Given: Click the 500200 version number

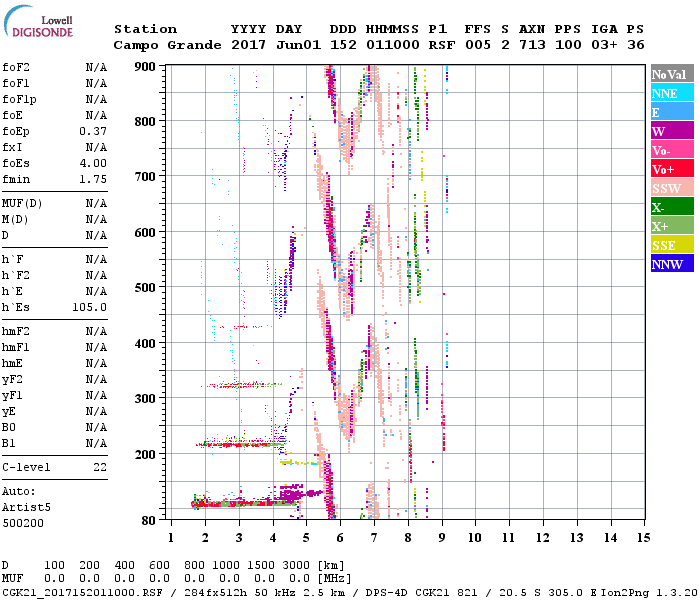Looking at the screenshot, I should 23,523.
